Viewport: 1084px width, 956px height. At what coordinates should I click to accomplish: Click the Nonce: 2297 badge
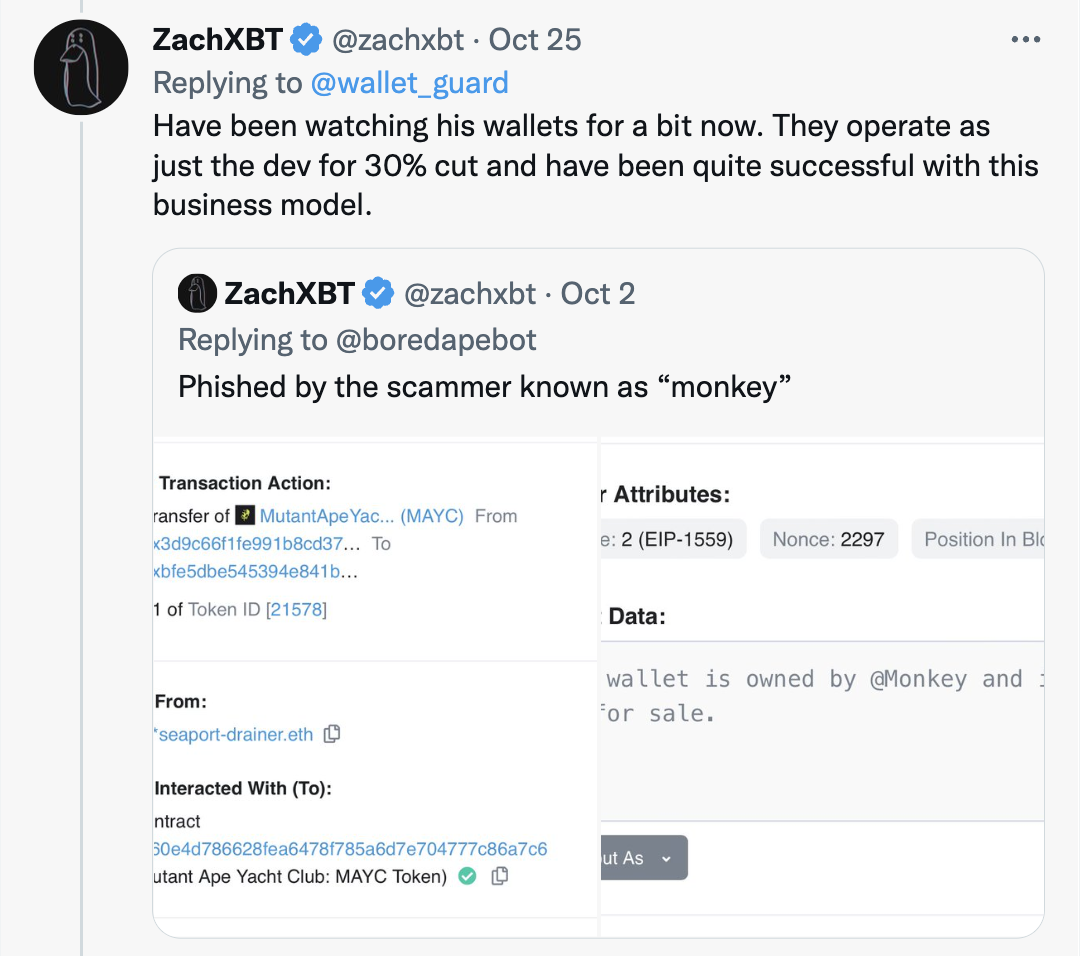pos(828,539)
